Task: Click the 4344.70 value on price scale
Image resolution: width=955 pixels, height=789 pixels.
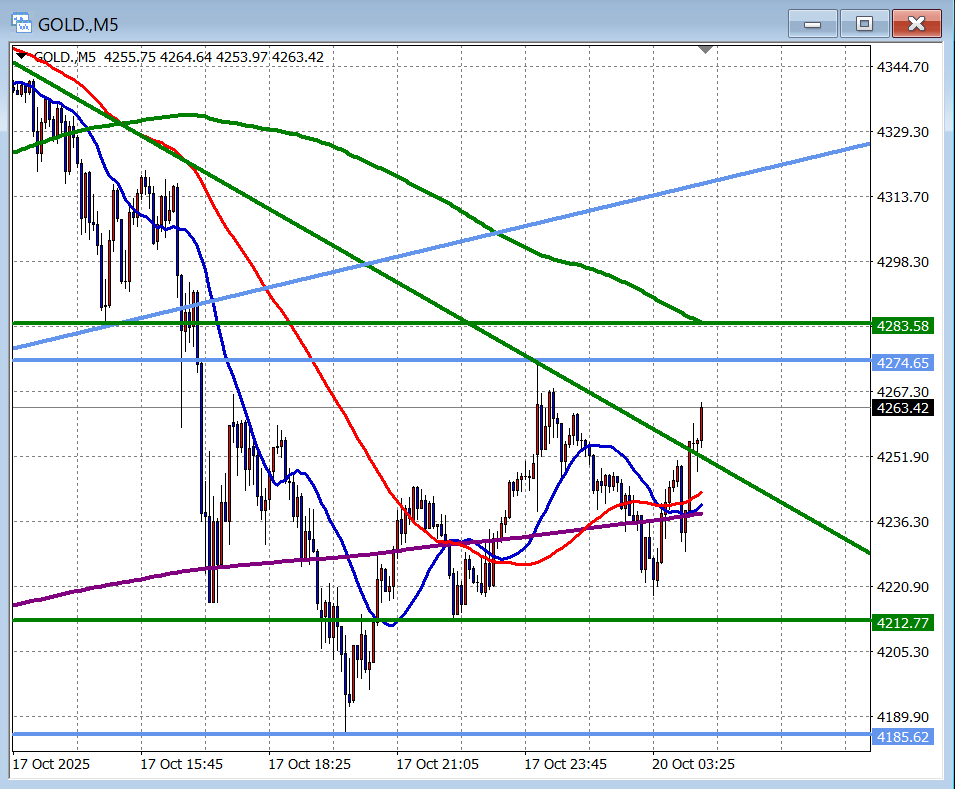Action: 903,67
